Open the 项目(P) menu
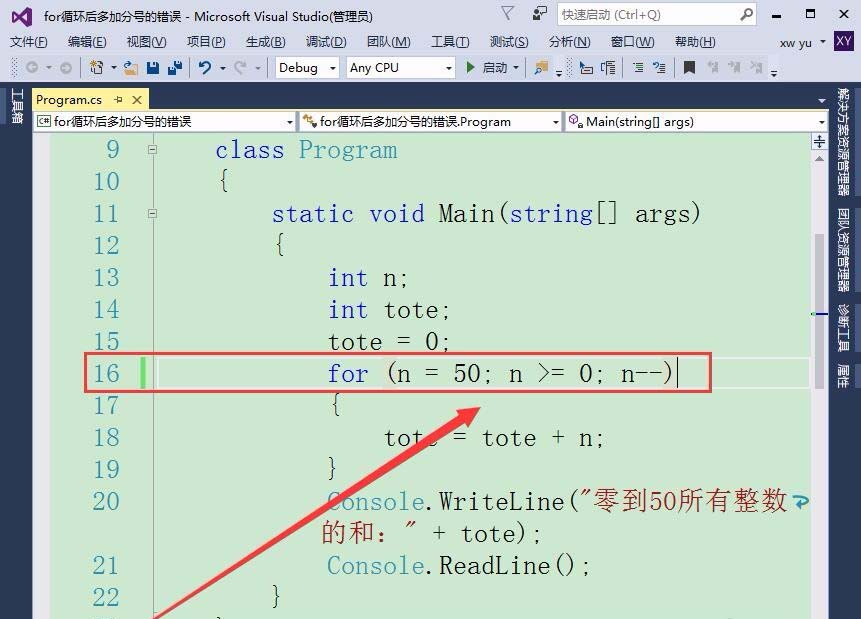Screen dimensions: 861x619 click(206, 42)
